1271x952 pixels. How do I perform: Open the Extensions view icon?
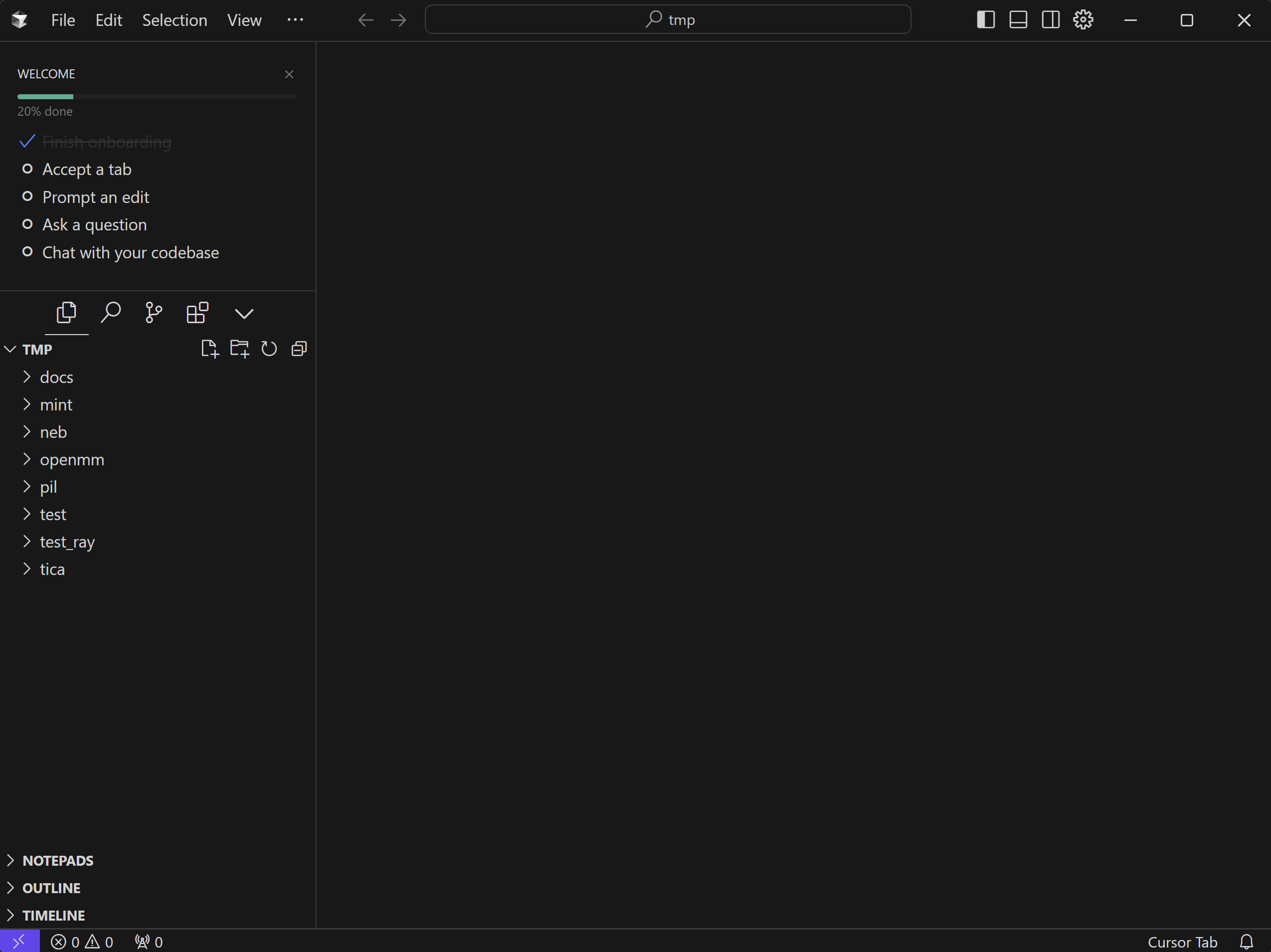pyautogui.click(x=197, y=313)
